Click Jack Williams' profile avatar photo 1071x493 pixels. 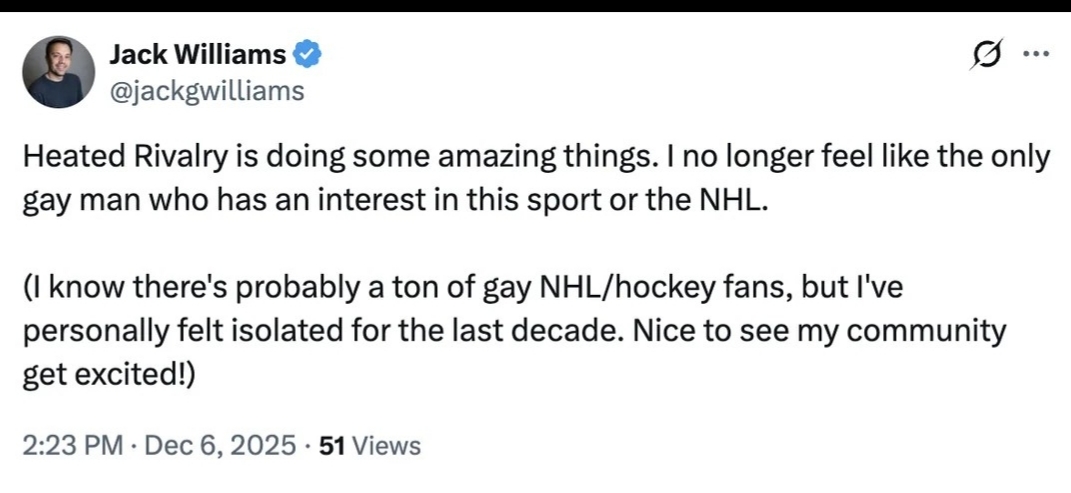pyautogui.click(x=58, y=72)
